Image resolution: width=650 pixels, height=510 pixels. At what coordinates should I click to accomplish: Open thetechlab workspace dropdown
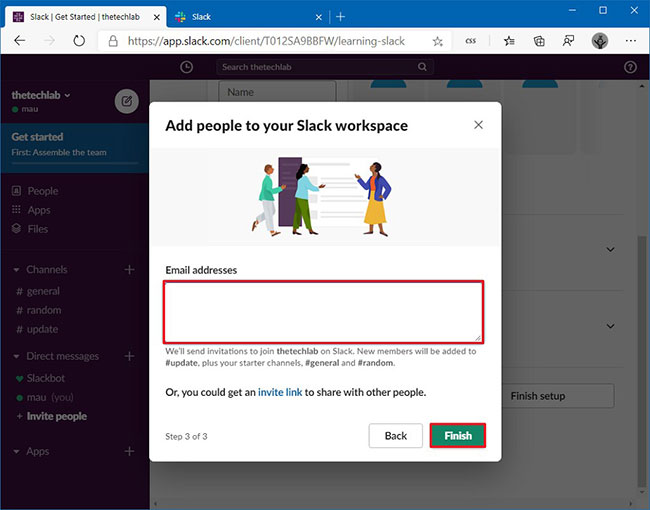click(41, 95)
